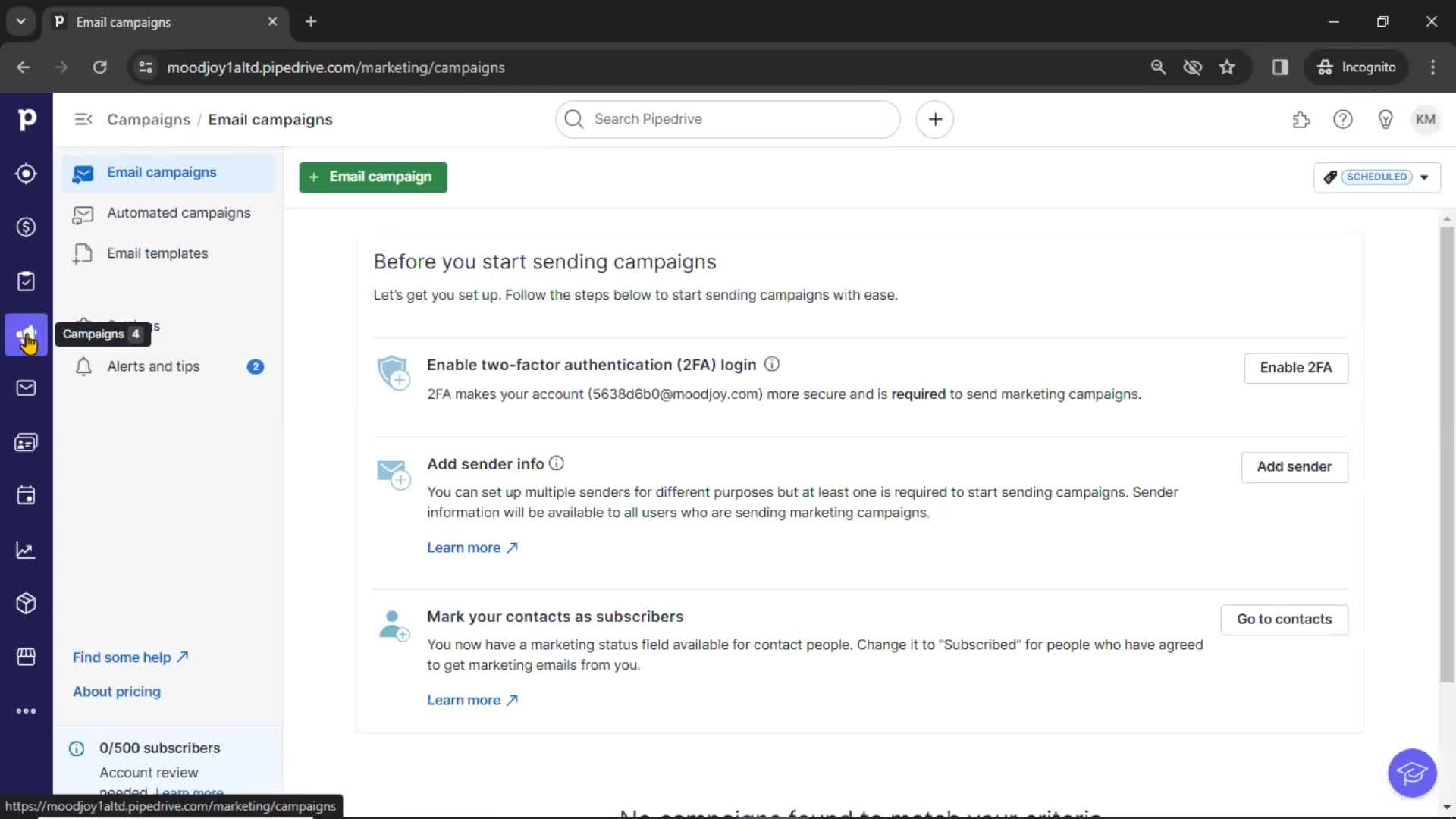Click Go to contacts button
The width and height of the screenshot is (1456, 819).
click(1285, 619)
